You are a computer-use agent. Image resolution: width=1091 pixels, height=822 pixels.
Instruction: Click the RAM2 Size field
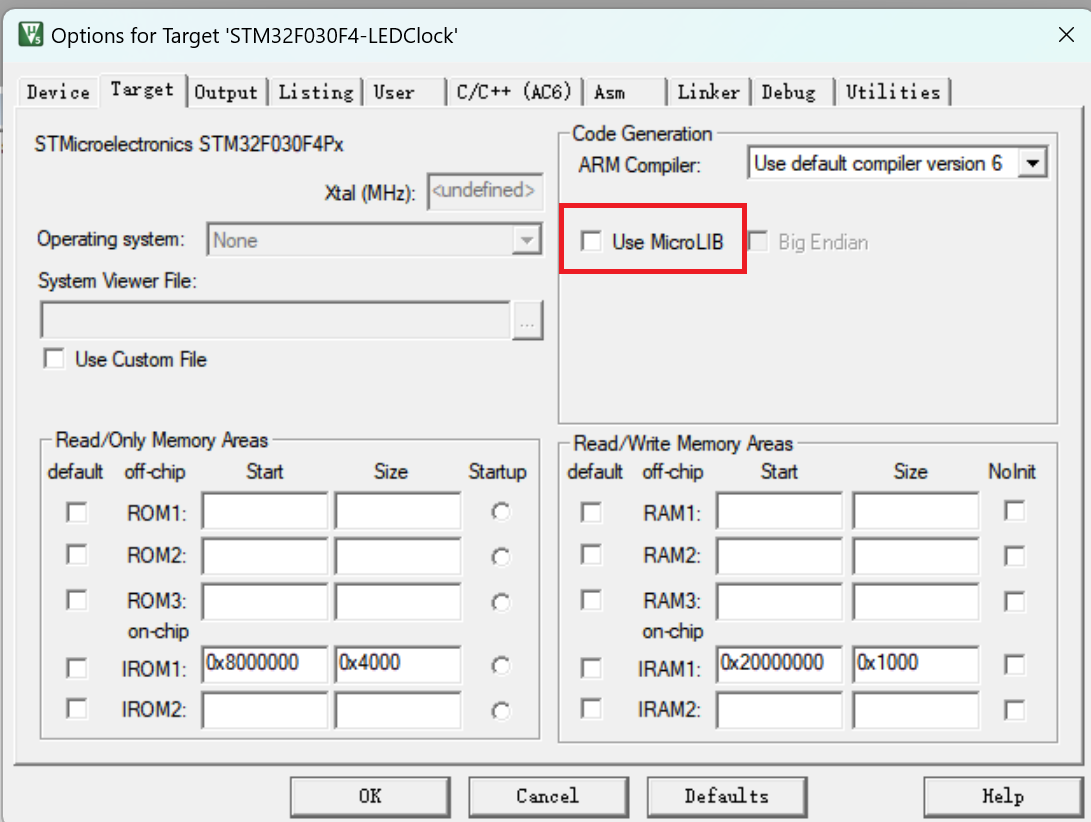(x=916, y=555)
